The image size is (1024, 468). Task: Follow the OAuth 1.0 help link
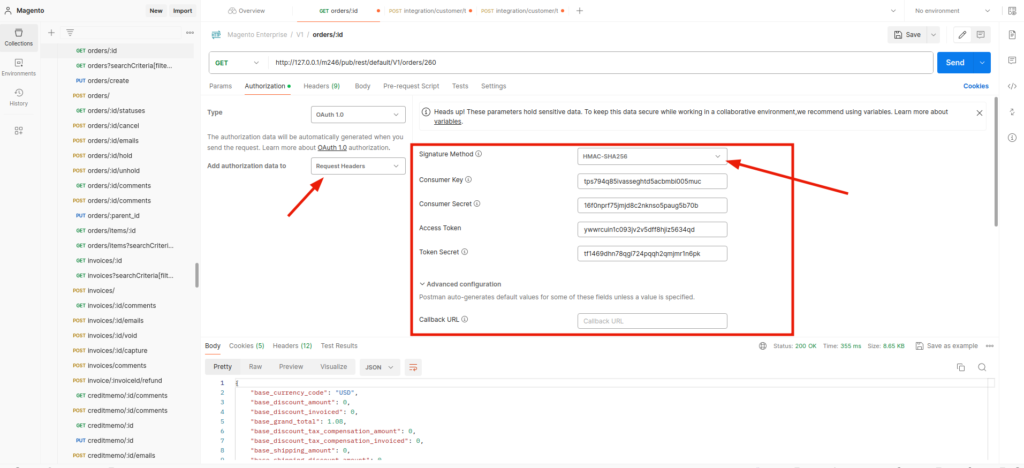coord(332,148)
